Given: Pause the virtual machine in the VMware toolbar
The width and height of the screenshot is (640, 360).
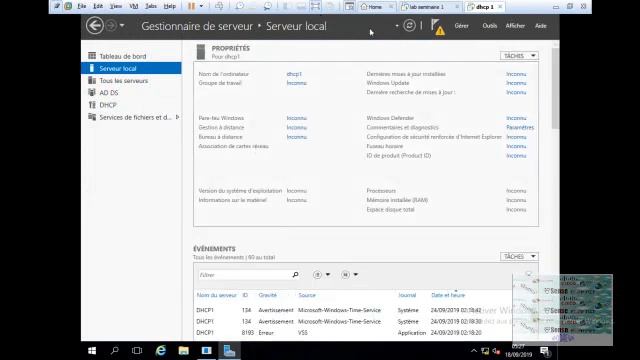Looking at the screenshot, I should [x=191, y=7].
